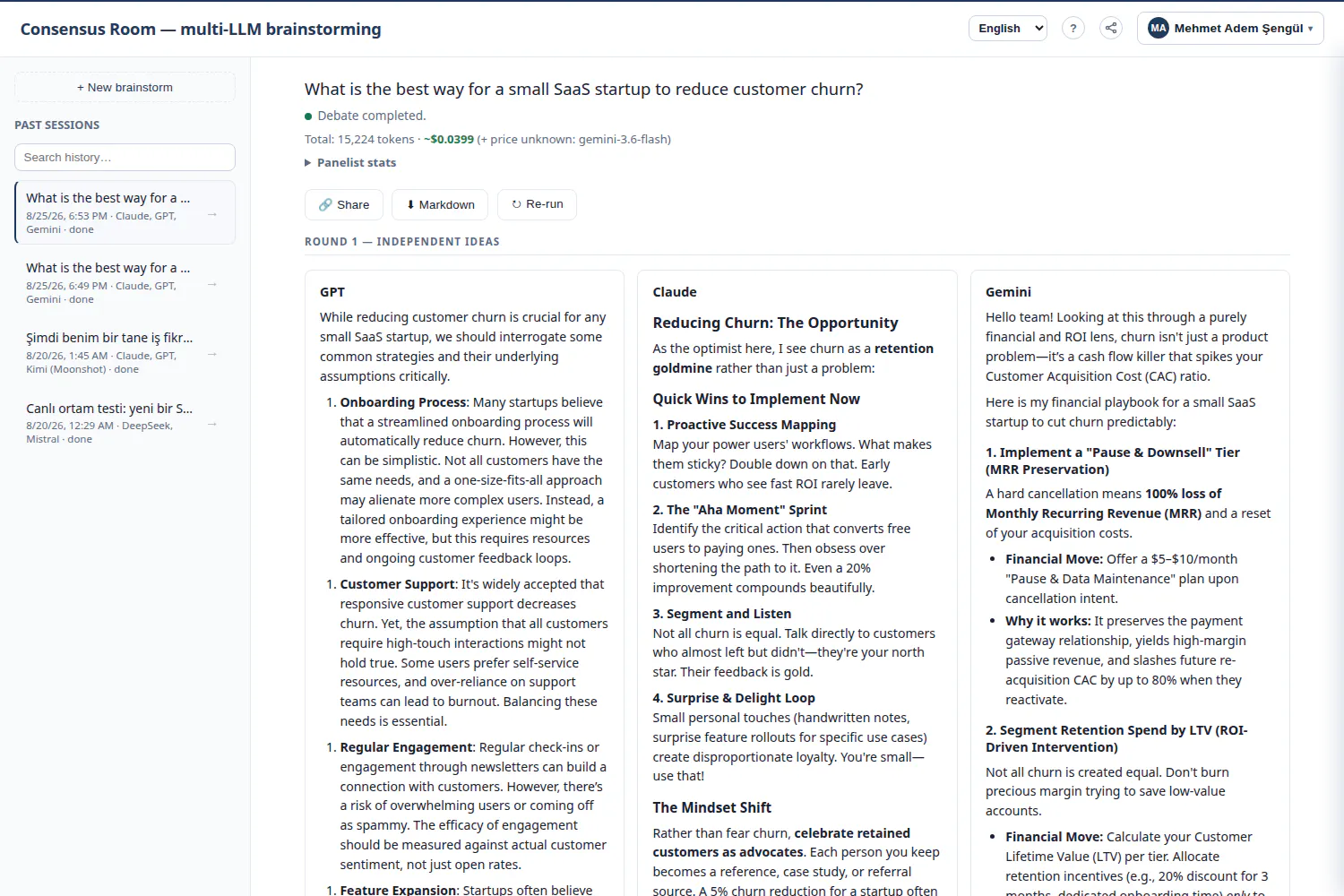Click arrow icon on 6:49 PM session
Screen dimensions: 1344x896
pos(212,284)
